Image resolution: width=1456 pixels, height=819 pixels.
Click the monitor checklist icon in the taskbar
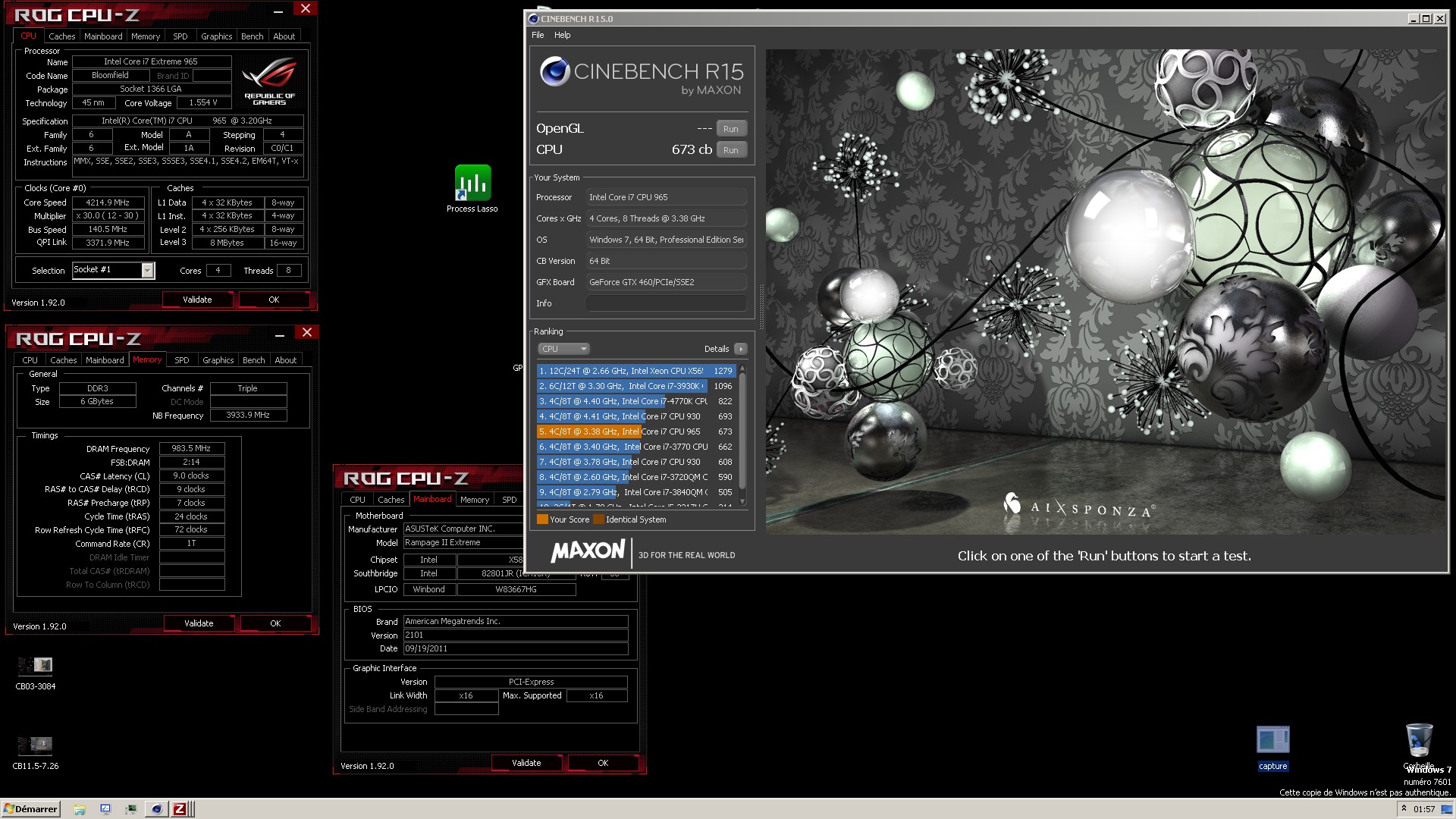(x=105, y=809)
